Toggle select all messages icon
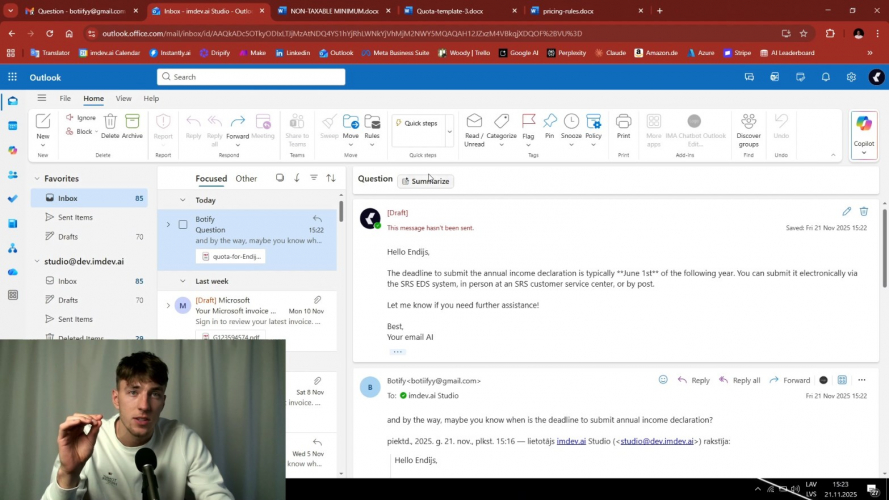This screenshot has width=889, height=500. point(280,178)
